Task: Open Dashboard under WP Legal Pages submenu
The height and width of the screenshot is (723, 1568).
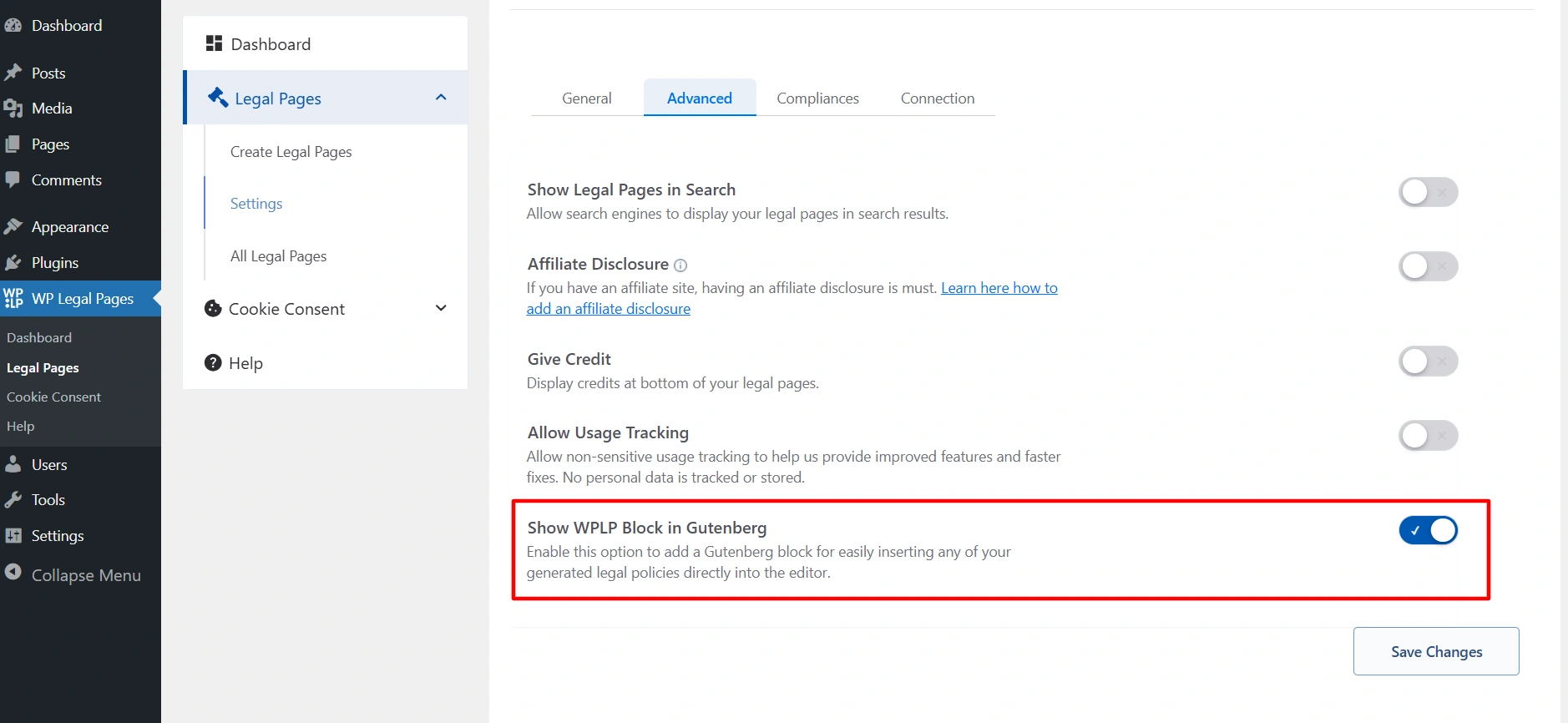Action: tap(39, 338)
